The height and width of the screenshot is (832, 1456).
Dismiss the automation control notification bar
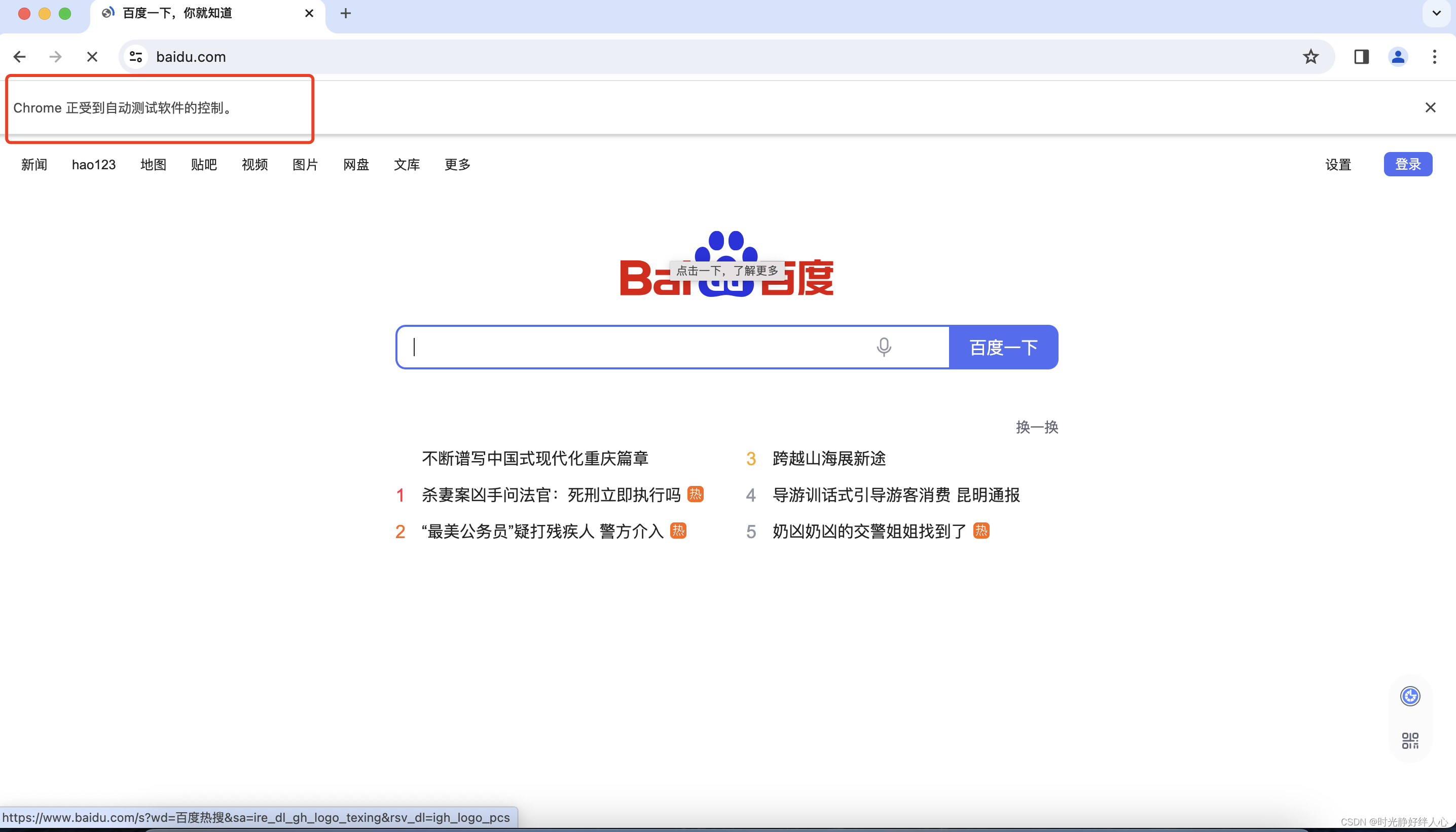[1431, 107]
